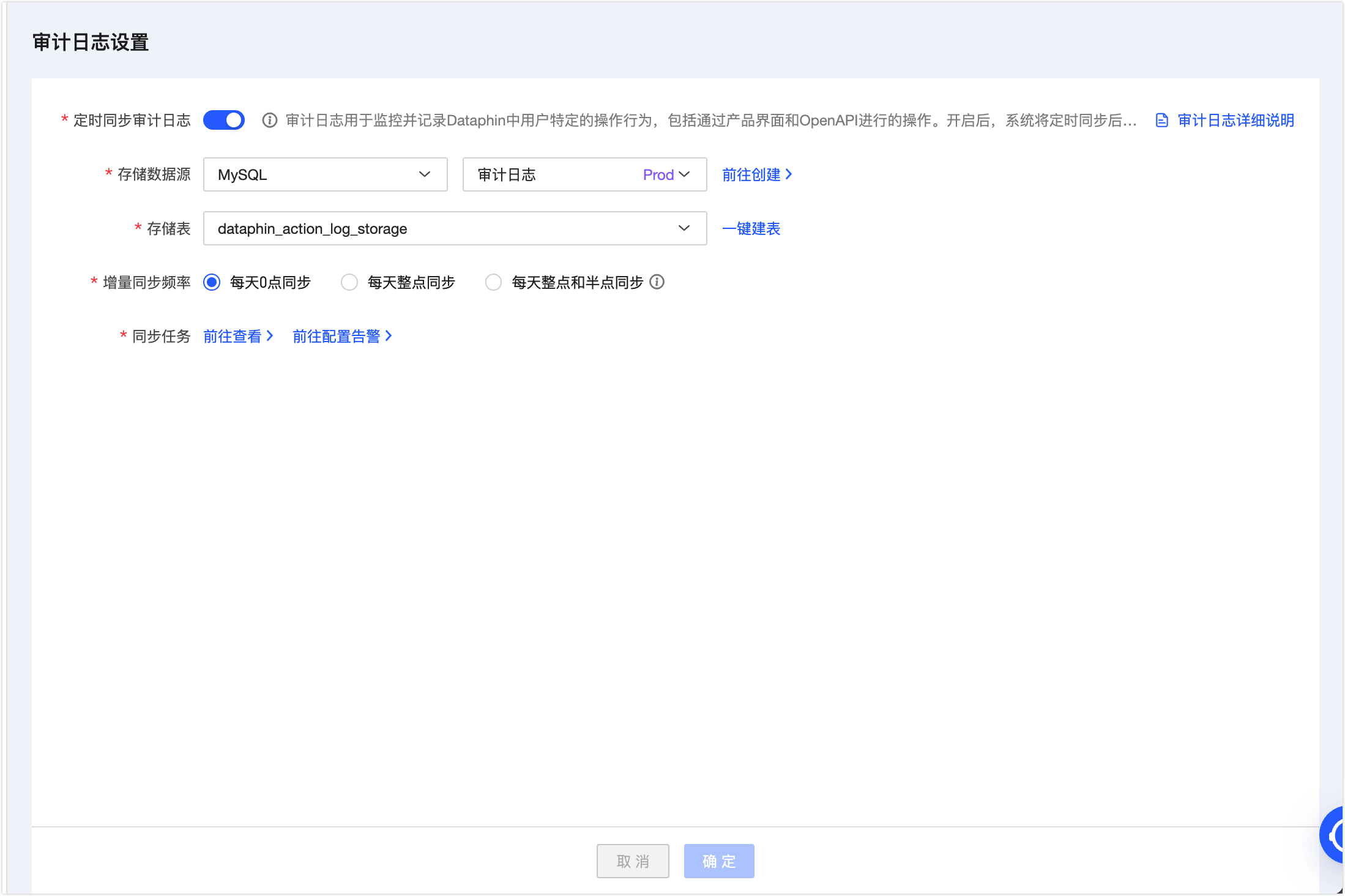
Task: Click 前往配置告警 link text
Action: tap(336, 336)
